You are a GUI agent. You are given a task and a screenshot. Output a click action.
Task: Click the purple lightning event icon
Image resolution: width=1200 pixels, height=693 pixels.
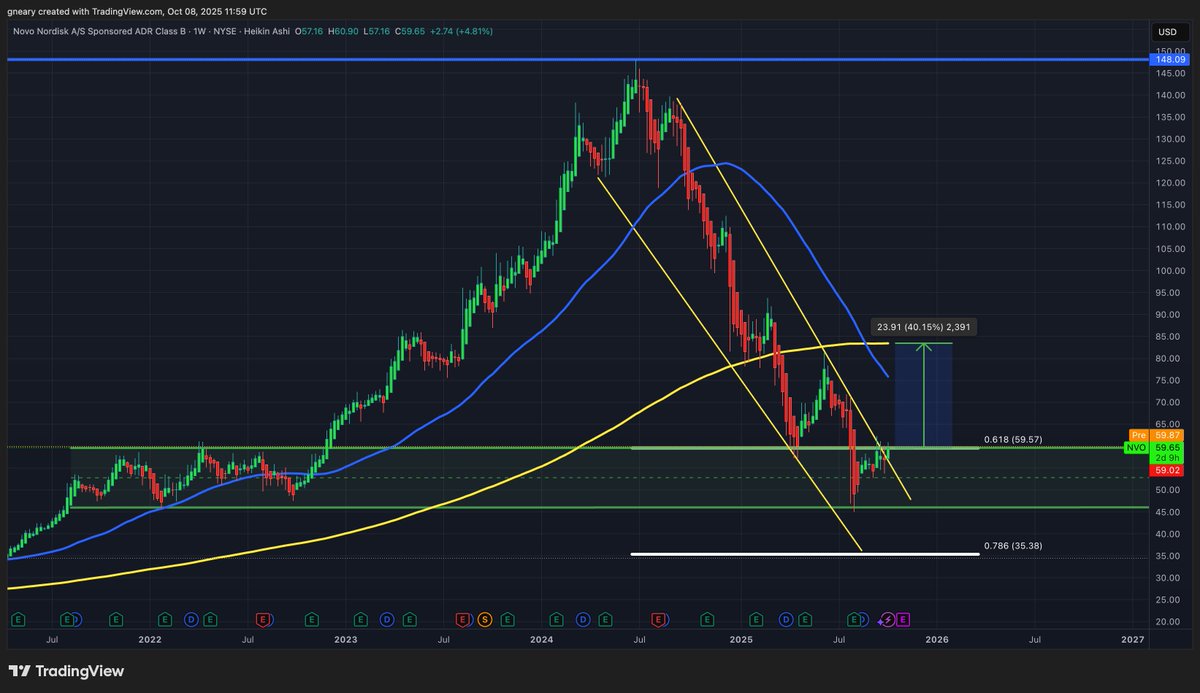click(886, 620)
